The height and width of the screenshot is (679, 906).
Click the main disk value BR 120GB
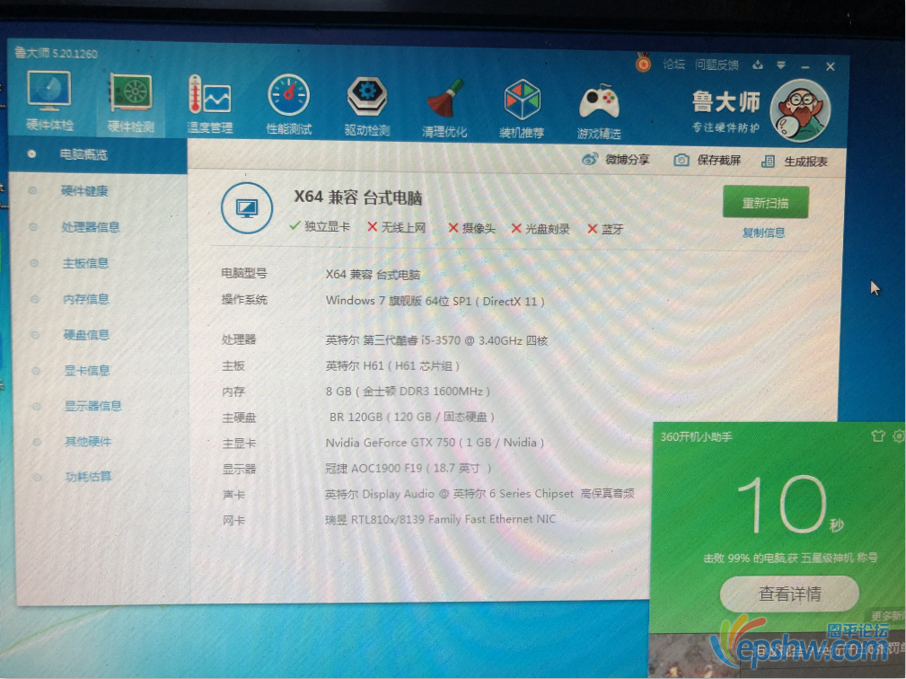coord(411,417)
